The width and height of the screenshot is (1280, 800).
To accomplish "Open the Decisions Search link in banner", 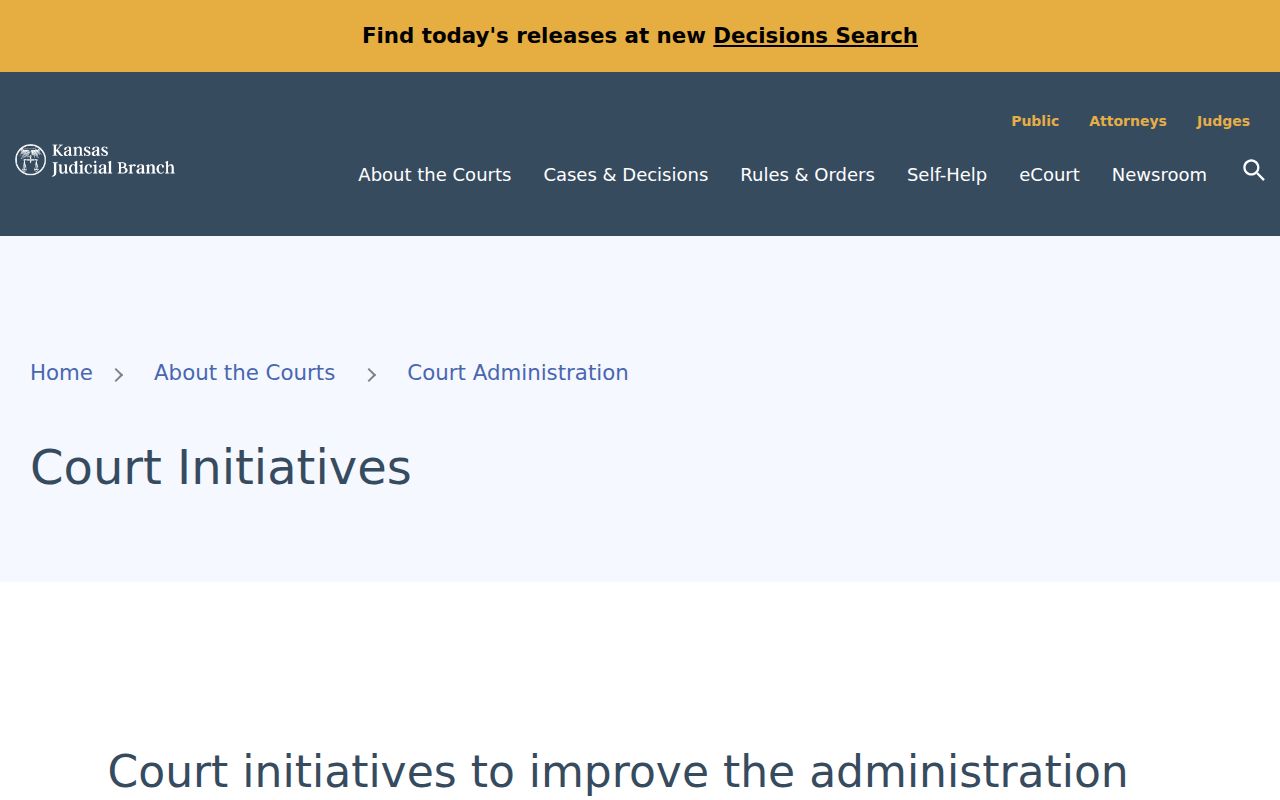I will [815, 36].
